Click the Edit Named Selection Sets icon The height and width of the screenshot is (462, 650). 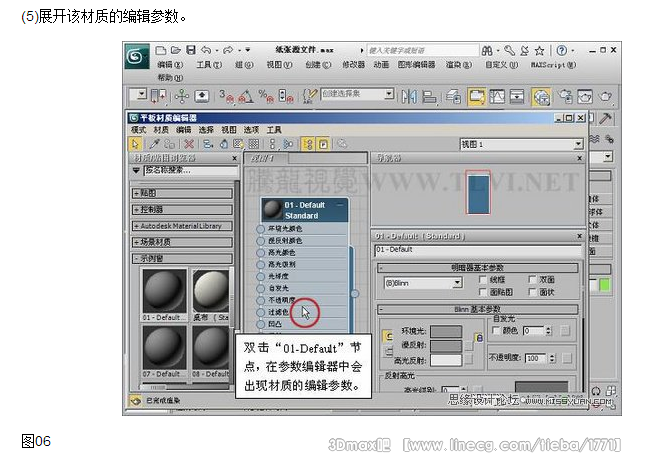pos(310,96)
